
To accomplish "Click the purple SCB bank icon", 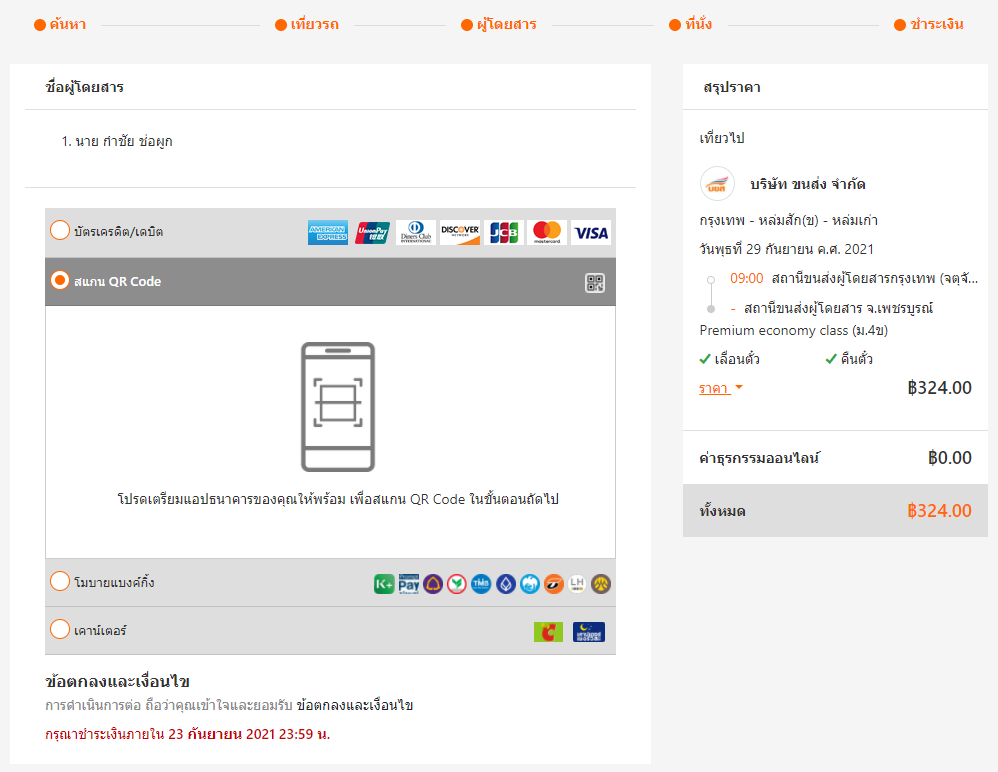I will tap(433, 584).
